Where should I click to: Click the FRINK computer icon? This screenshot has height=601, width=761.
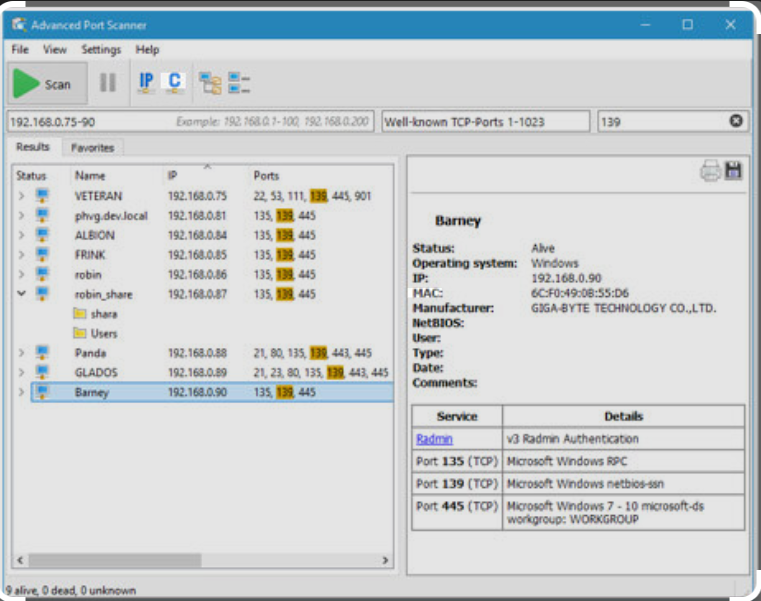pyautogui.click(x=42, y=254)
